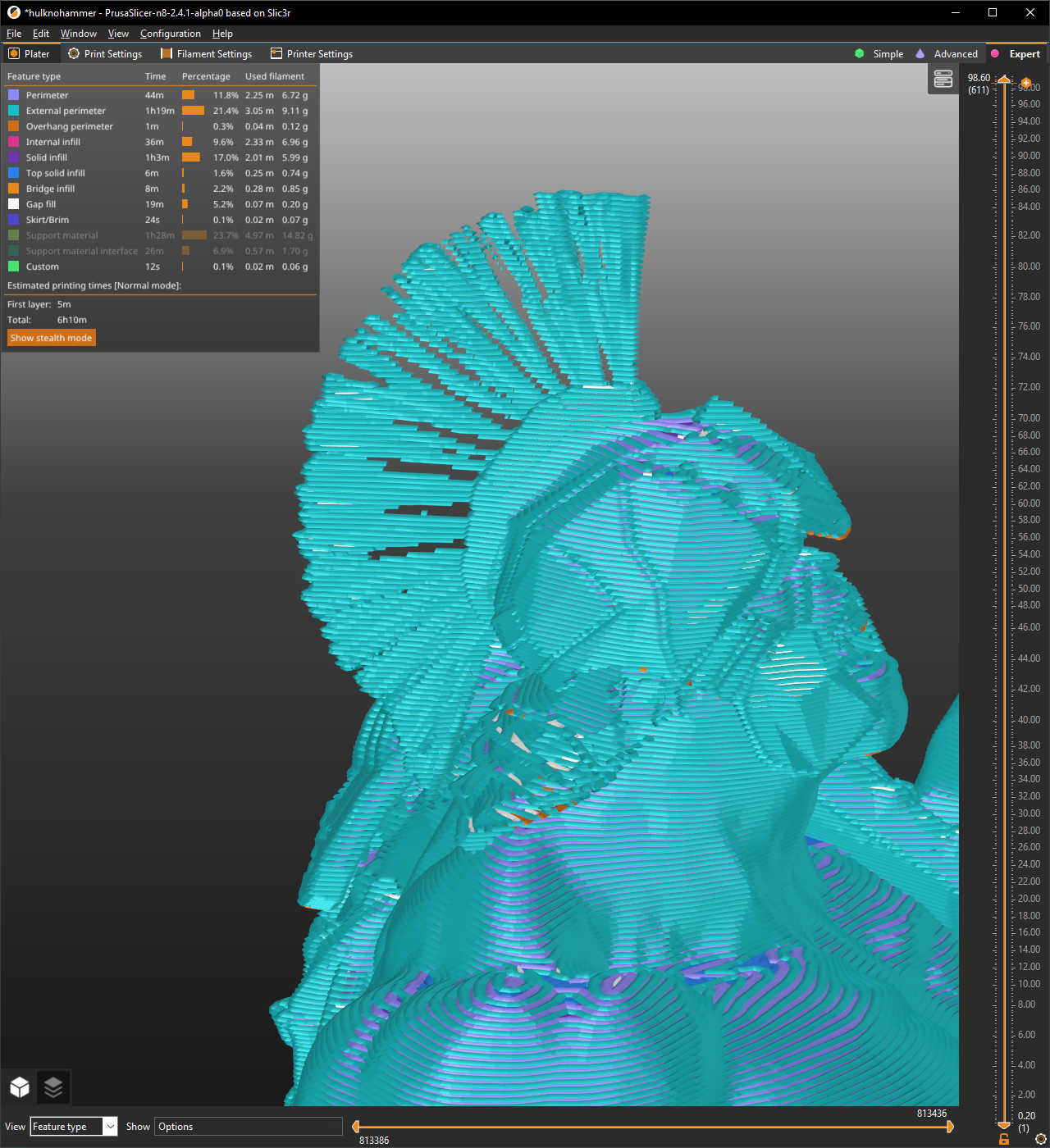Toggle Skirt/Brim feature visibility

pos(160,220)
